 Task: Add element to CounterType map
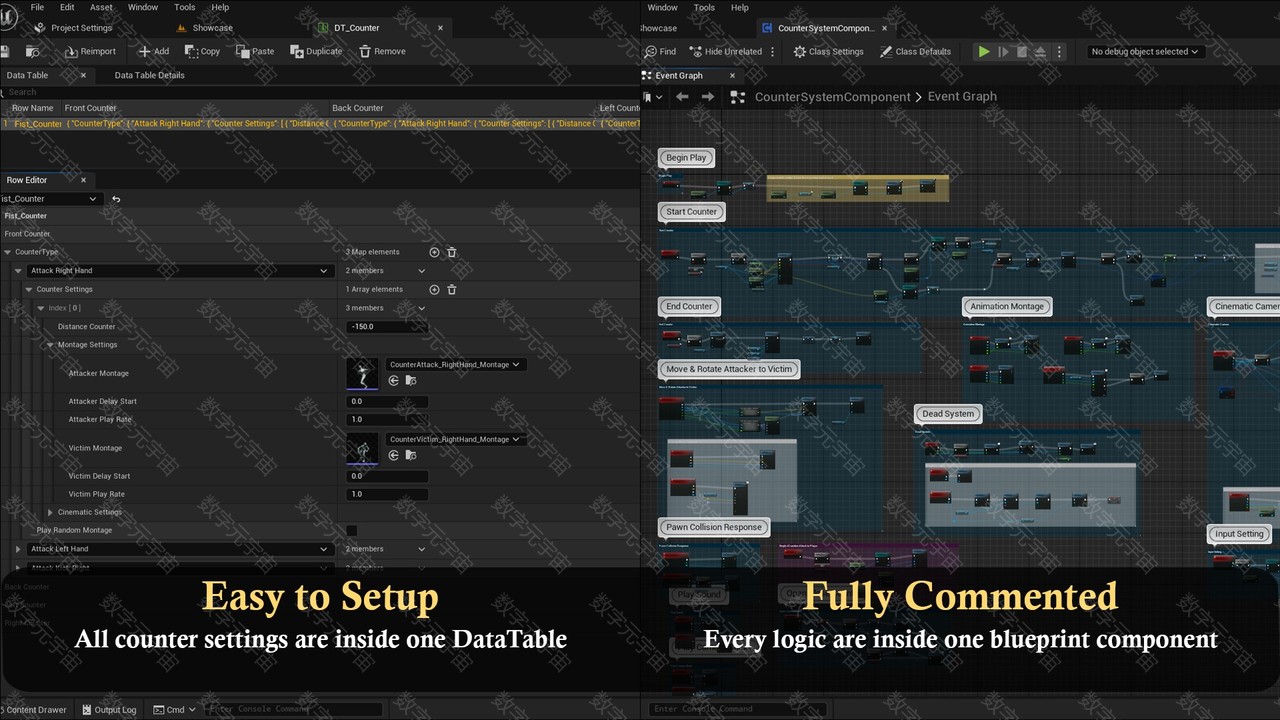coord(434,252)
